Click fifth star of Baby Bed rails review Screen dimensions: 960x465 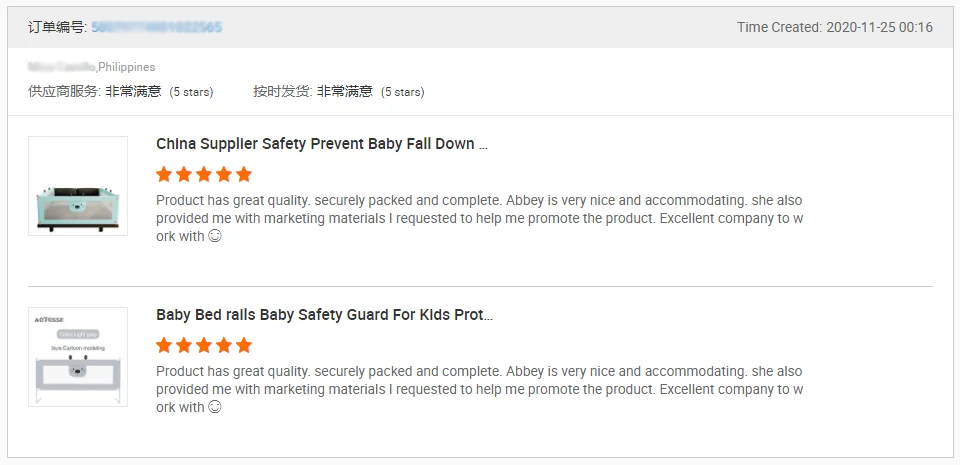click(244, 345)
